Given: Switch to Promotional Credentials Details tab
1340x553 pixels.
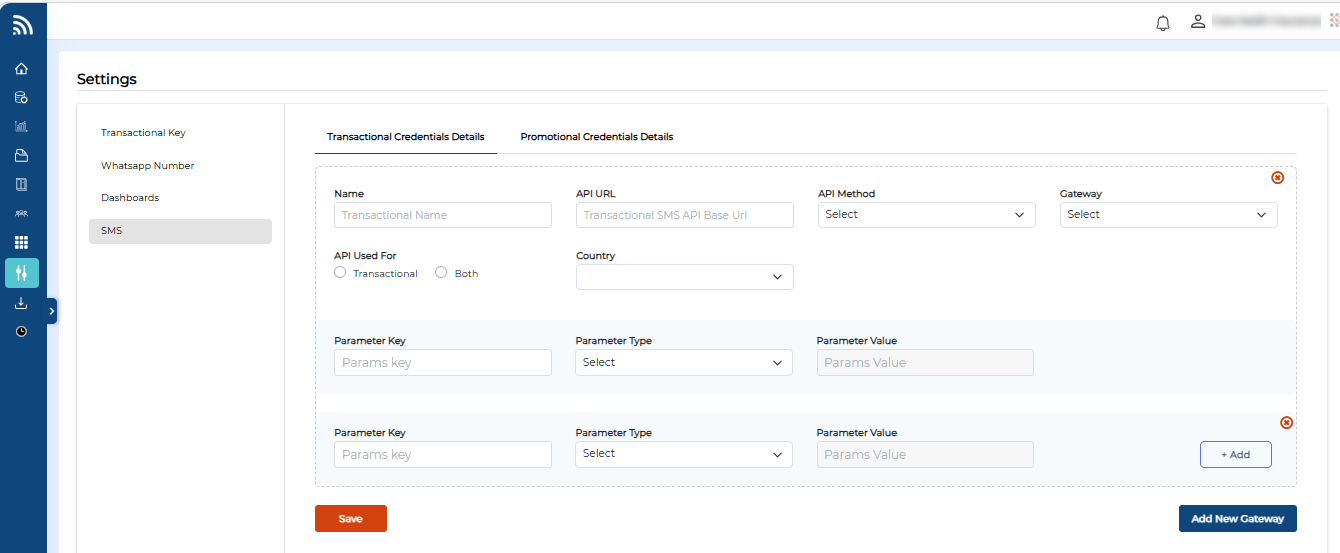Looking at the screenshot, I should (x=596, y=137).
